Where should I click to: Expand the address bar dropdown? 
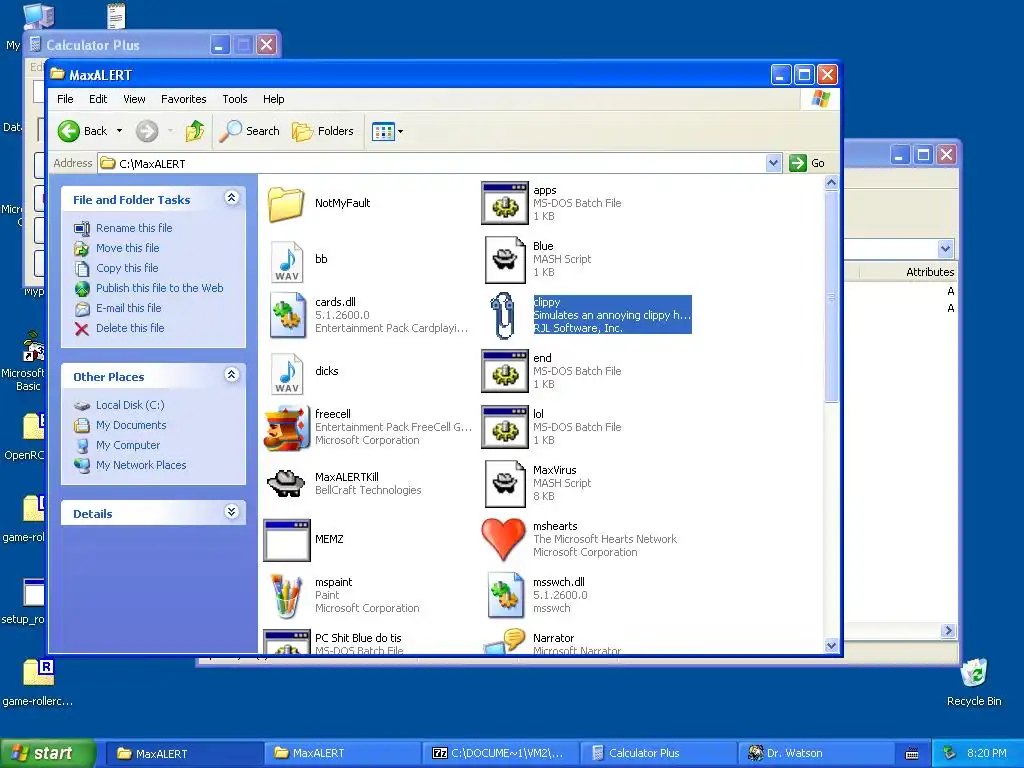click(x=773, y=163)
